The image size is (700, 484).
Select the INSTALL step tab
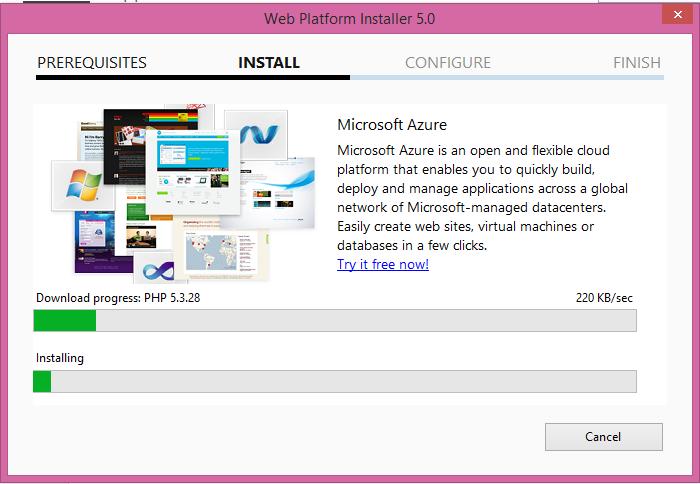click(269, 63)
